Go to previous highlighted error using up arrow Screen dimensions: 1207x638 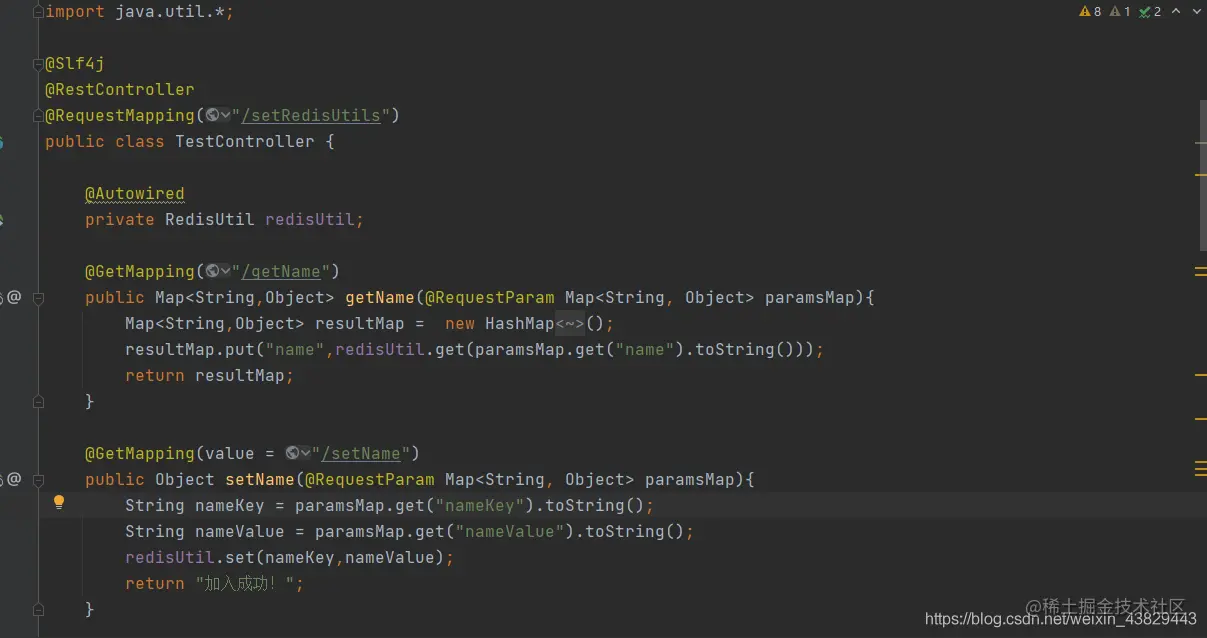pyautogui.click(x=1176, y=12)
